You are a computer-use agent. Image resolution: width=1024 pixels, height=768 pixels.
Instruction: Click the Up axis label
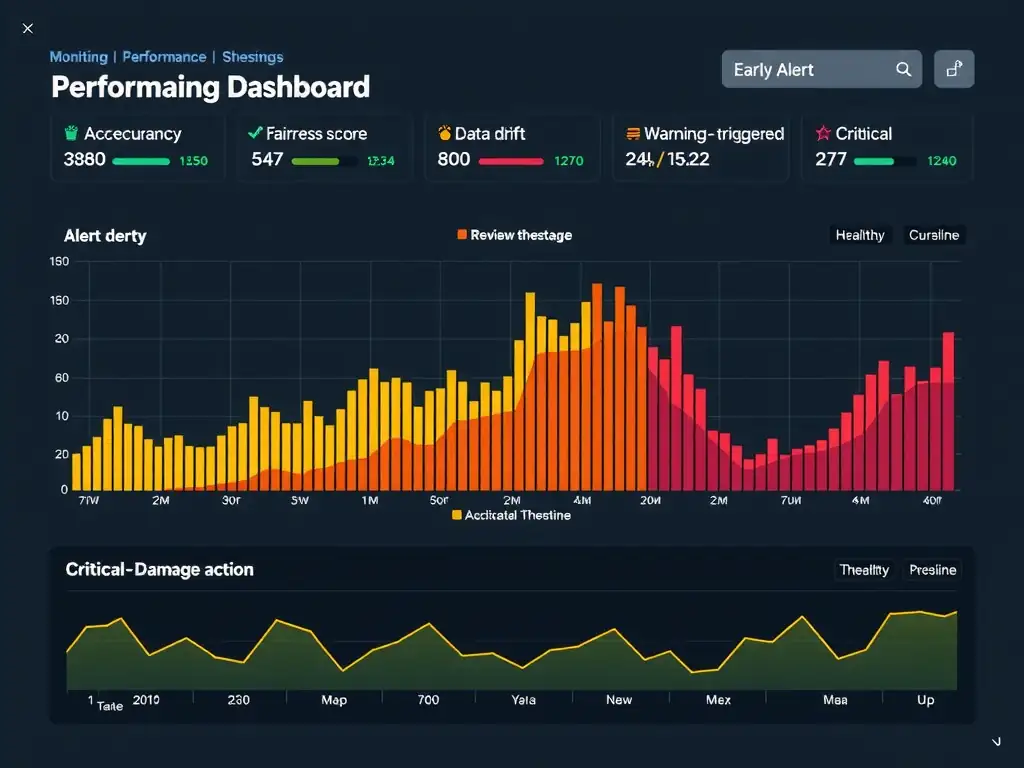point(925,700)
